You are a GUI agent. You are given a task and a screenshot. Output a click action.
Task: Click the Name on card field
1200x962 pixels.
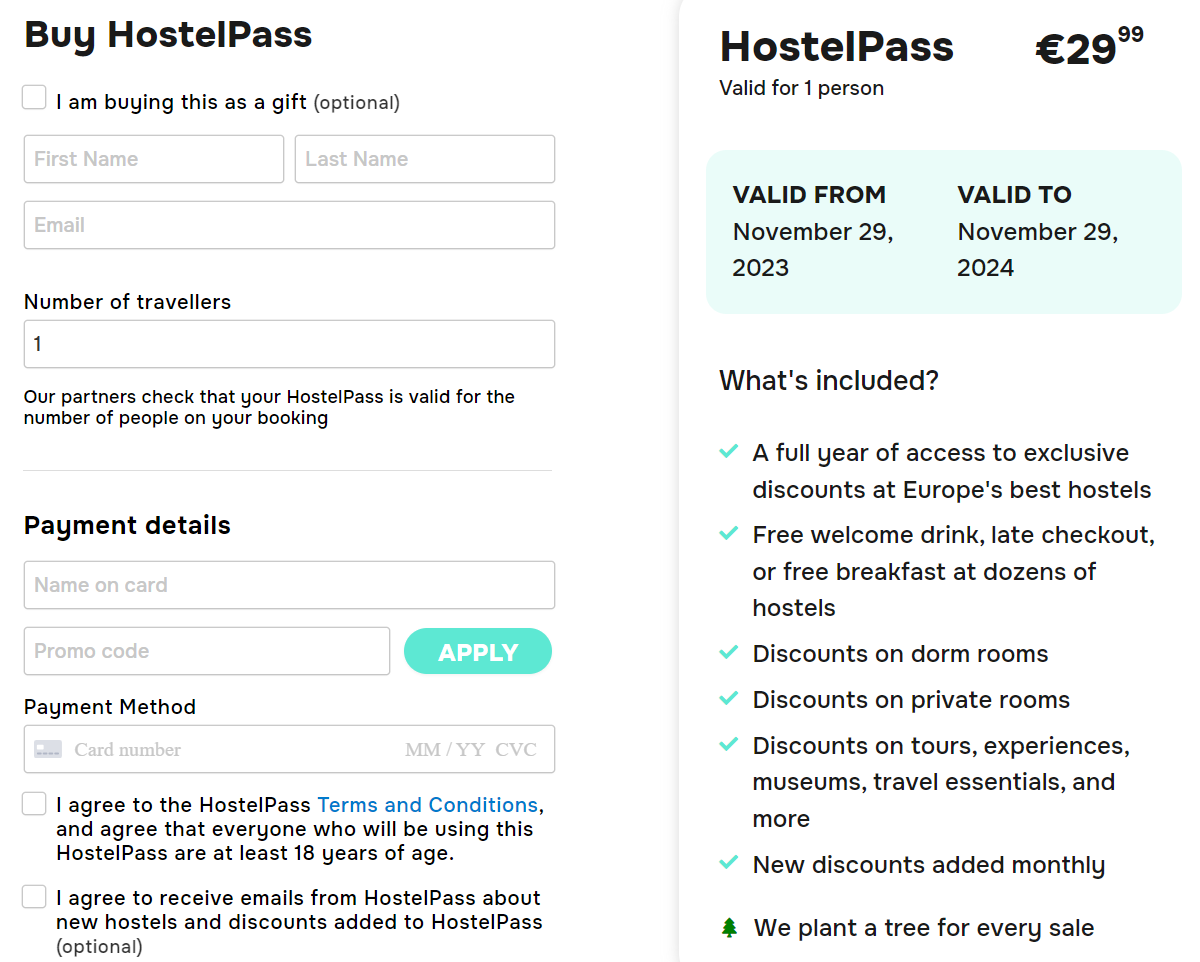tap(289, 585)
